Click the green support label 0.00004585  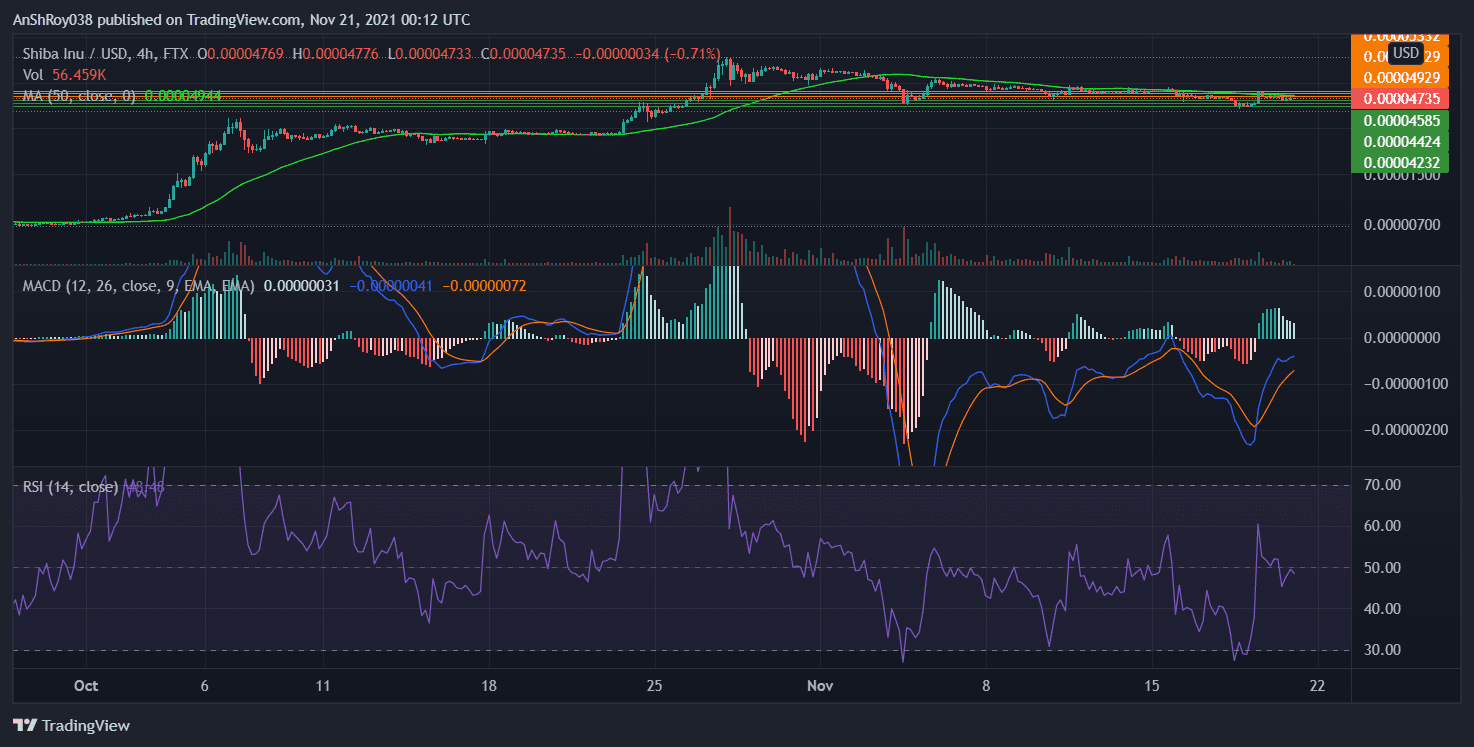tap(1403, 120)
